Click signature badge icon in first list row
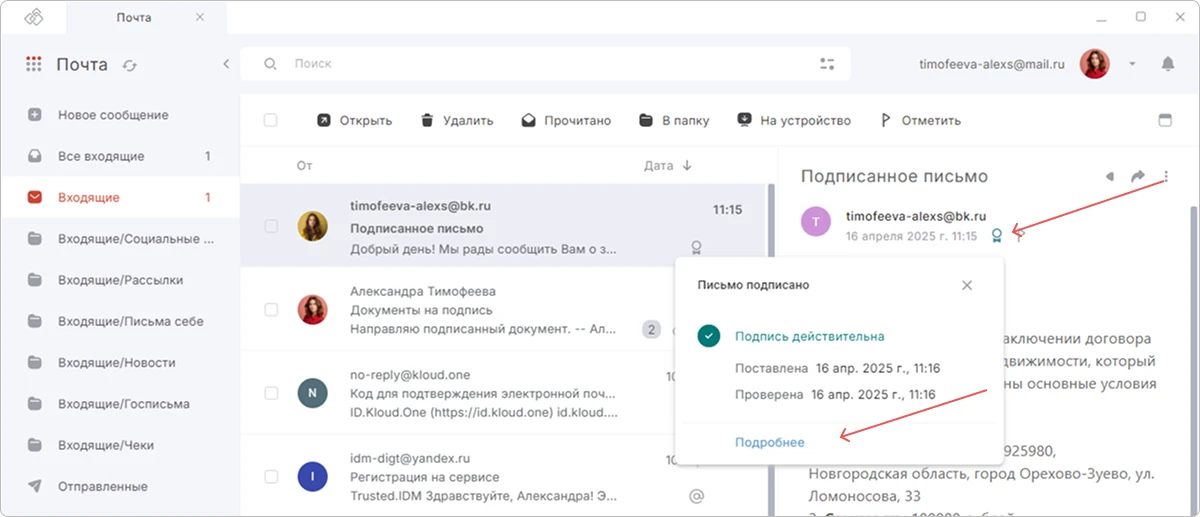This screenshot has width=1200, height=517. pyautogui.click(x=697, y=247)
